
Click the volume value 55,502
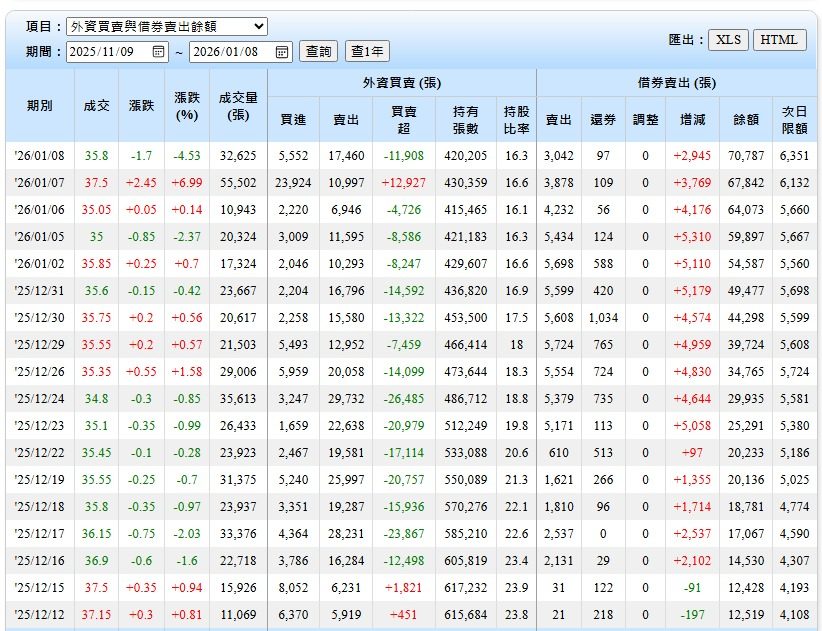click(238, 183)
